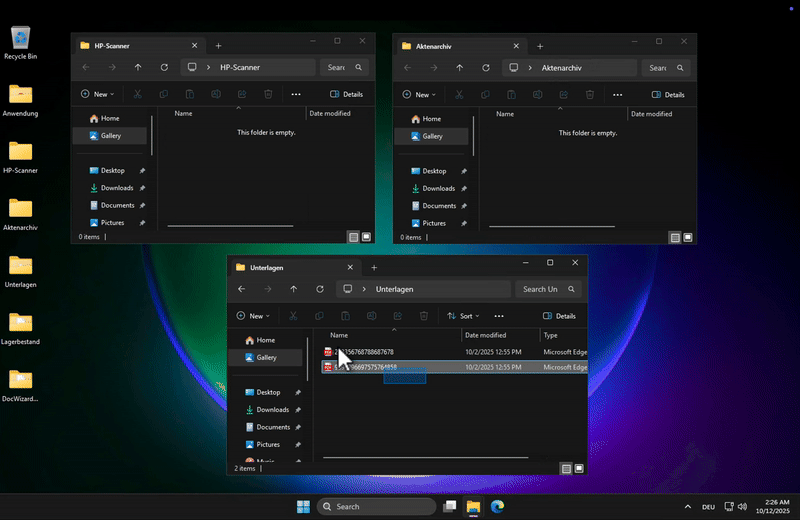Screen dimensions: 800x520
Task: Open New dropdown in HP-Scanner window
Action: [x=97, y=94]
